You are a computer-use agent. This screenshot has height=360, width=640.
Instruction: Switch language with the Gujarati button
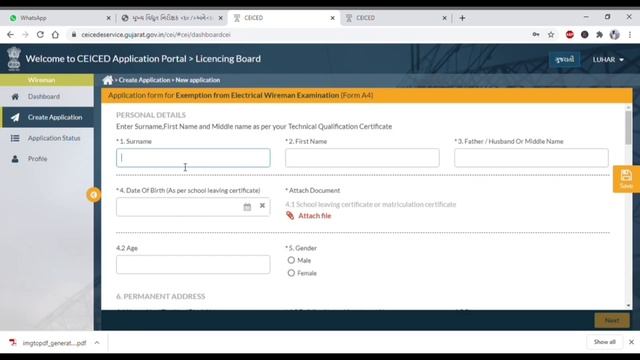564,60
